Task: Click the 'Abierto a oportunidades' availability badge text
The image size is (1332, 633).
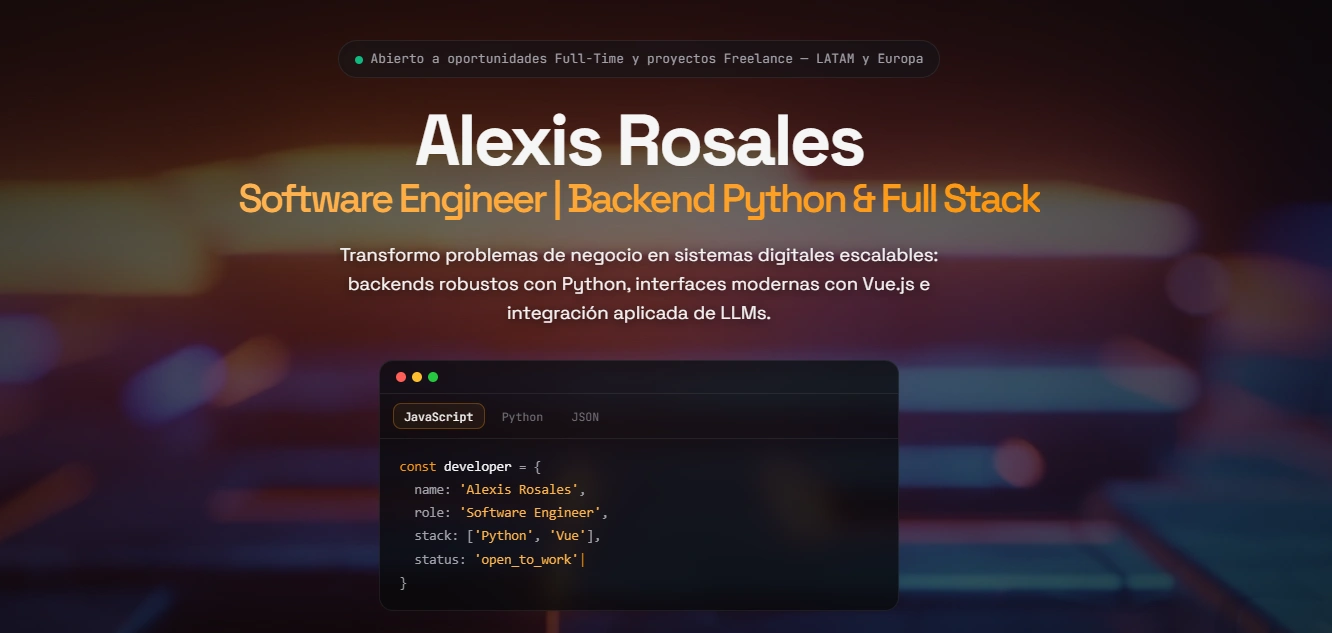Action: [x=646, y=59]
